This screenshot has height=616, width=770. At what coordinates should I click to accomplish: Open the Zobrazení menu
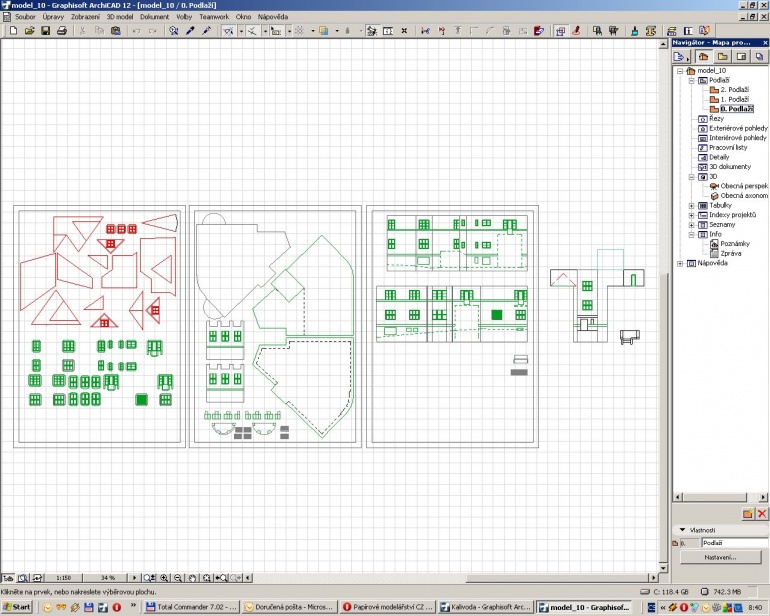(85, 17)
